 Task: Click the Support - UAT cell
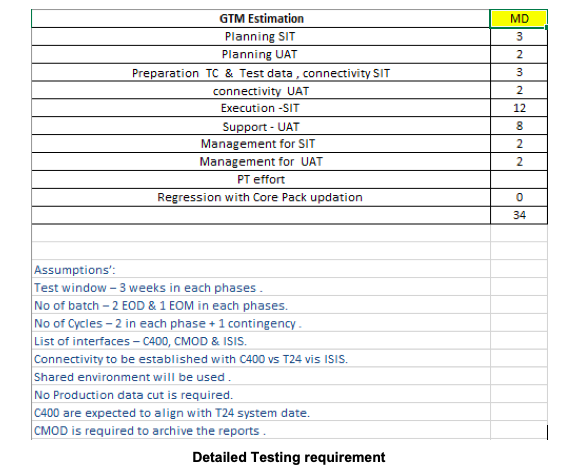click(x=261, y=126)
